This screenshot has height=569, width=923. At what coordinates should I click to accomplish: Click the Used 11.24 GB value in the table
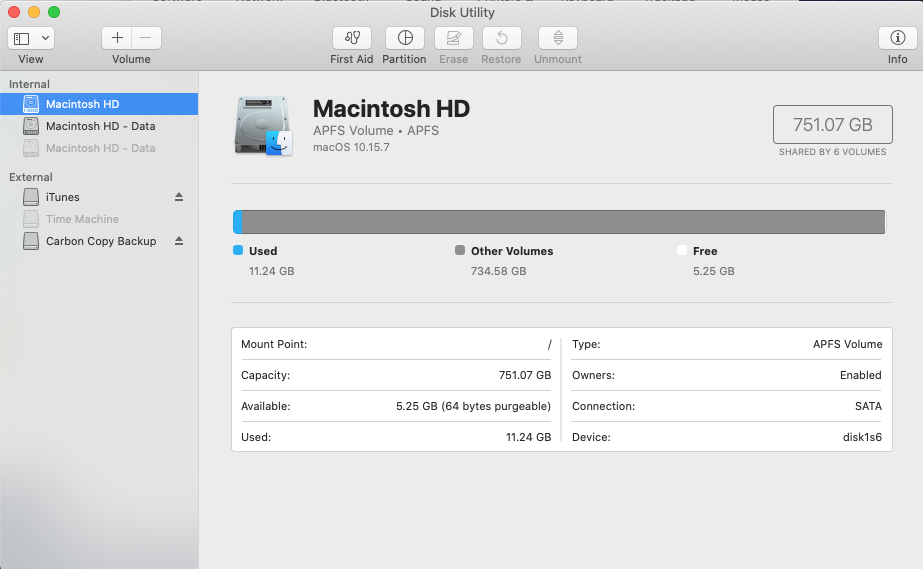pos(529,437)
